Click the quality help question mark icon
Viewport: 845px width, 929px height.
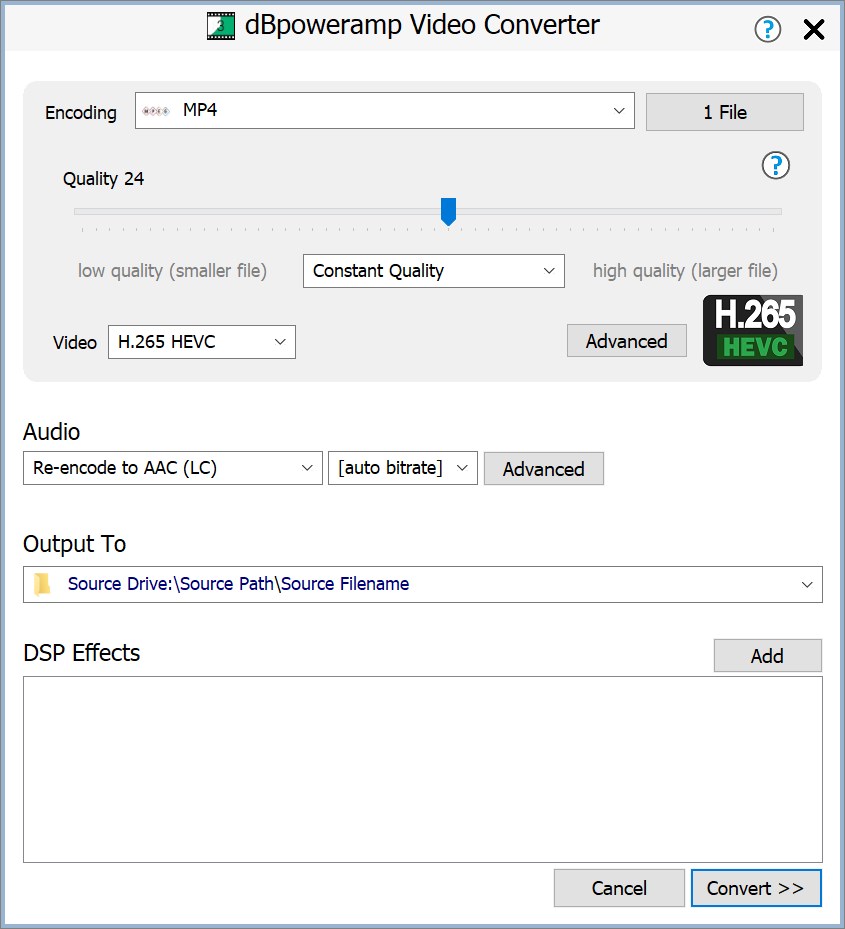[776, 166]
